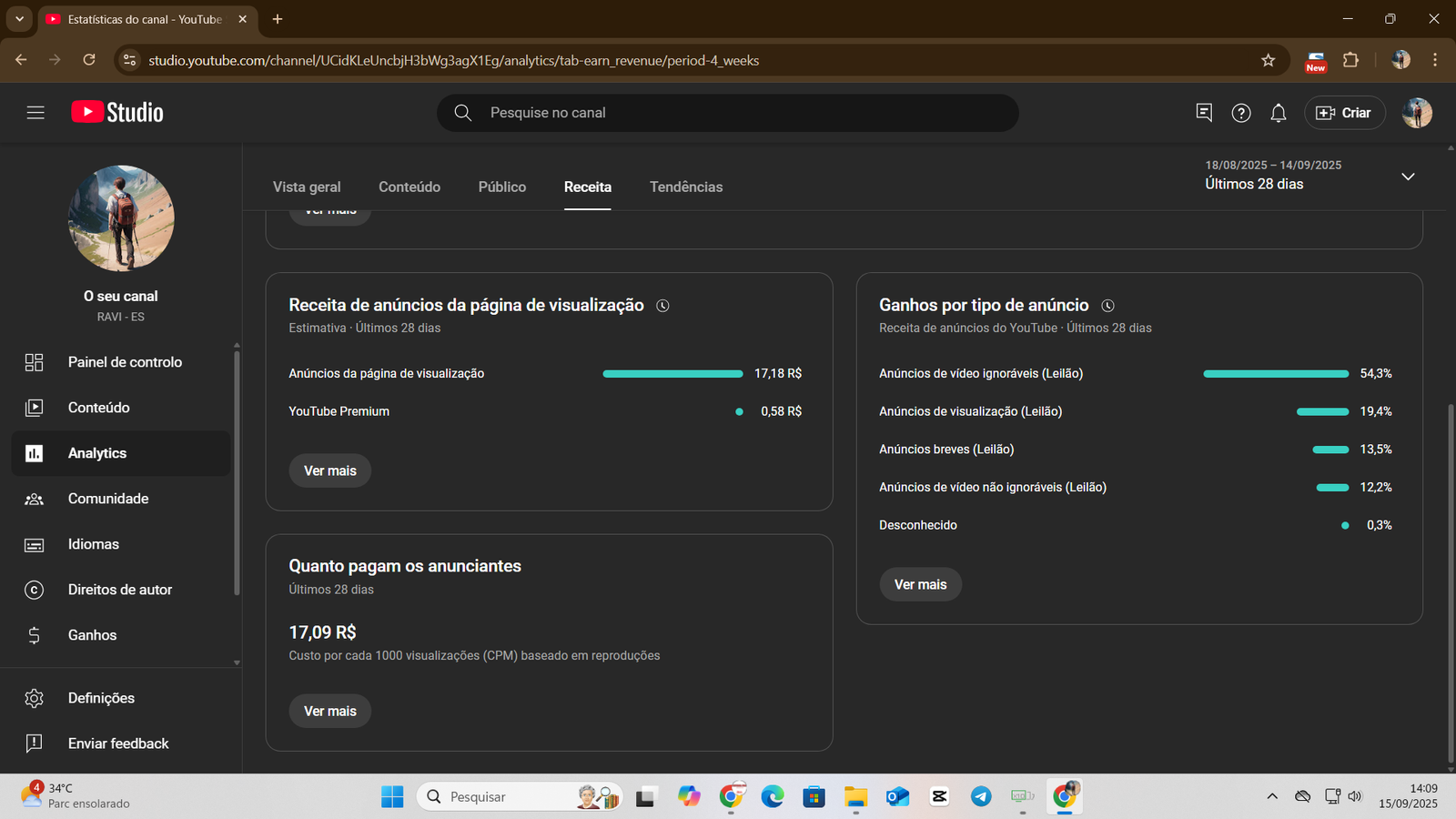
Task: Open the browser tab search dropdown
Action: click(19, 19)
